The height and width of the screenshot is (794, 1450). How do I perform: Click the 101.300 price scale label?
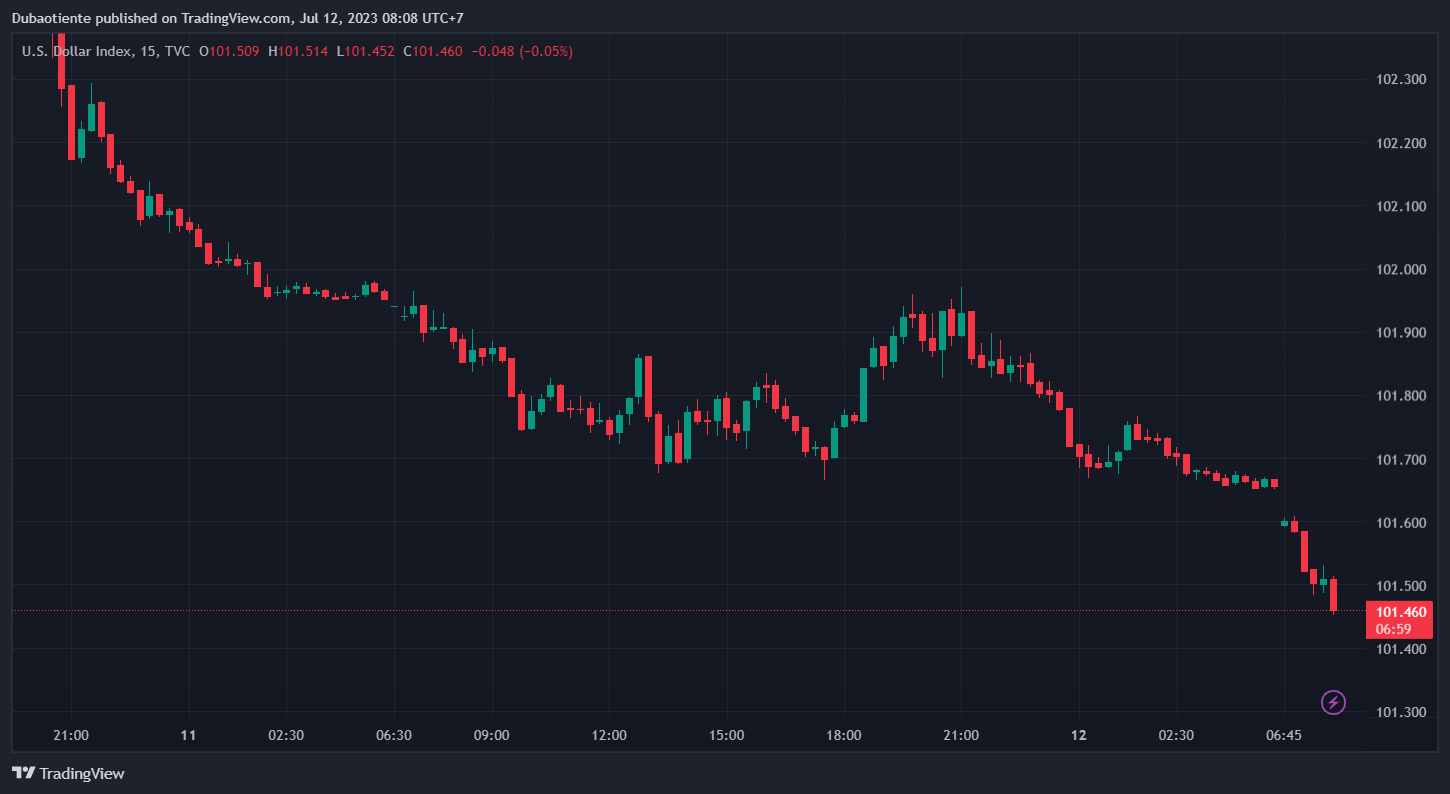click(1401, 713)
